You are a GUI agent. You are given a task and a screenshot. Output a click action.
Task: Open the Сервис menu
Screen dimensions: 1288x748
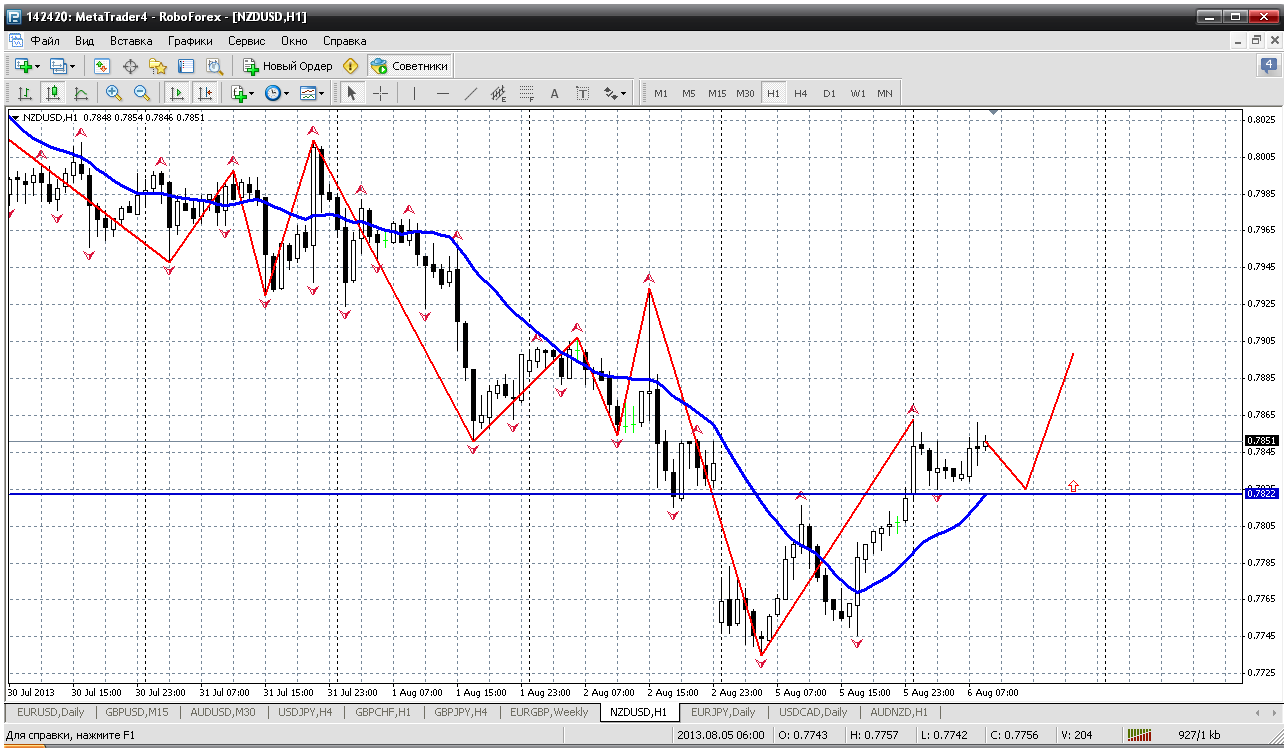point(246,41)
